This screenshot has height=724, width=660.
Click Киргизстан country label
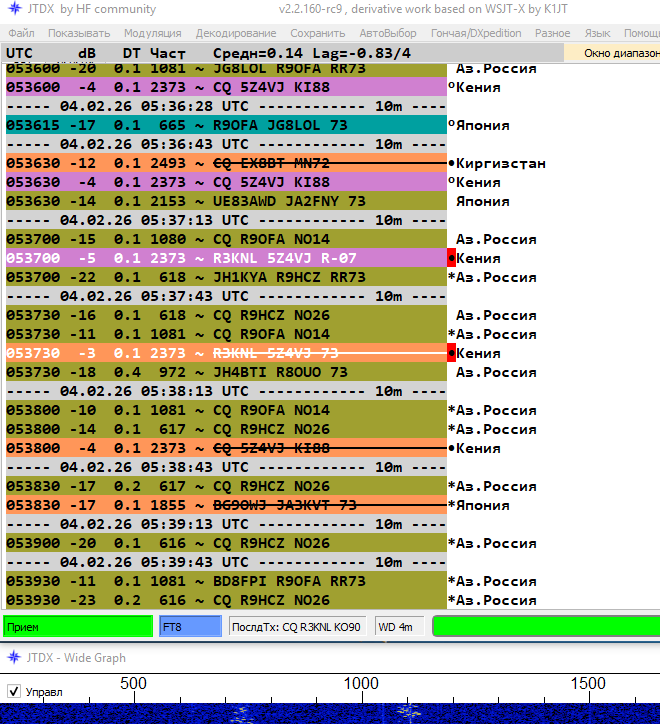coord(501,163)
